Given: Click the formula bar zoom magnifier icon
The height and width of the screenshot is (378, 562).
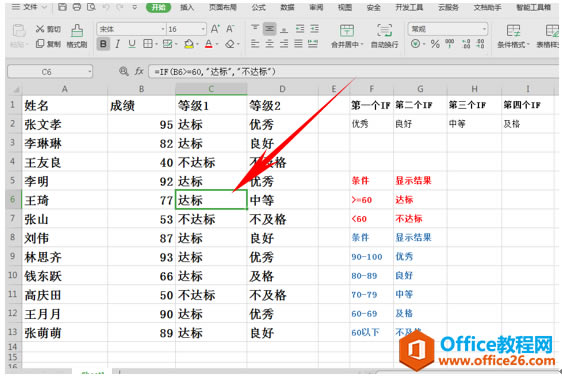Looking at the screenshot, I should [124, 71].
